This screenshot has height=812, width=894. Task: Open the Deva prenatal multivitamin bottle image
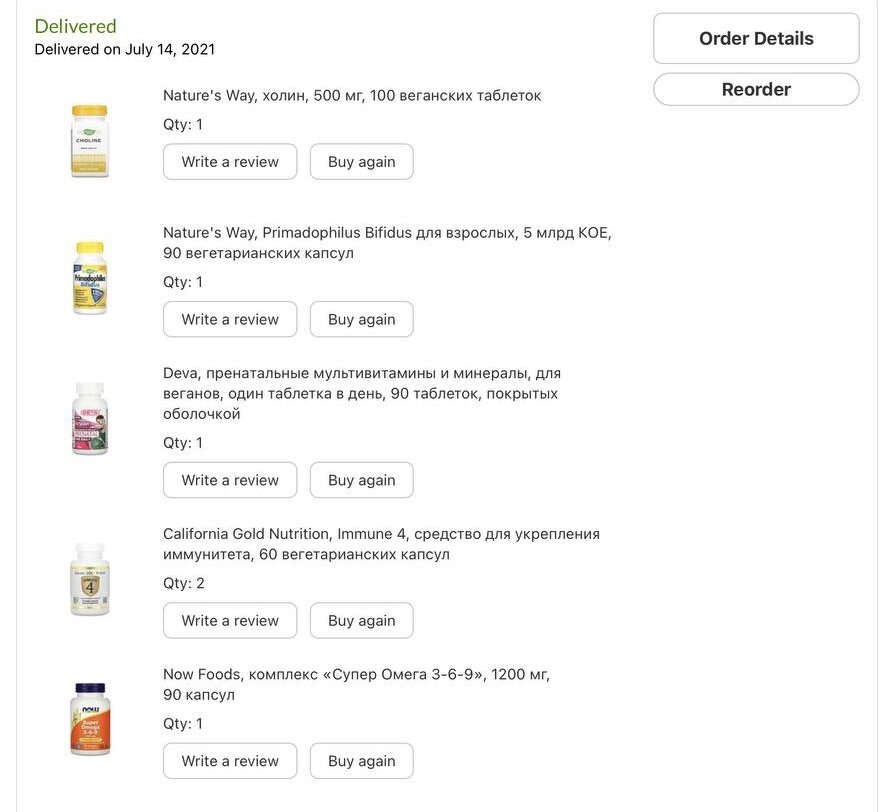90,418
